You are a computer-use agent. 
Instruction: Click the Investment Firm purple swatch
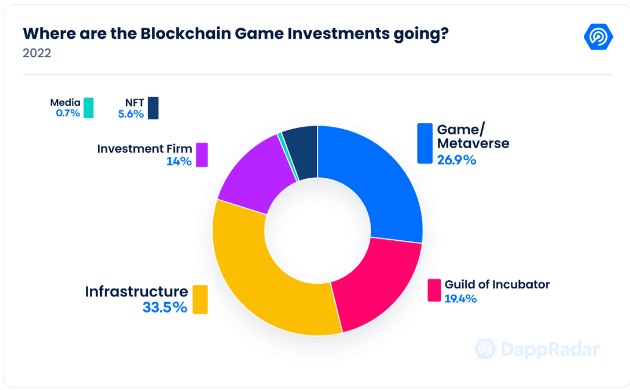pos(202,155)
